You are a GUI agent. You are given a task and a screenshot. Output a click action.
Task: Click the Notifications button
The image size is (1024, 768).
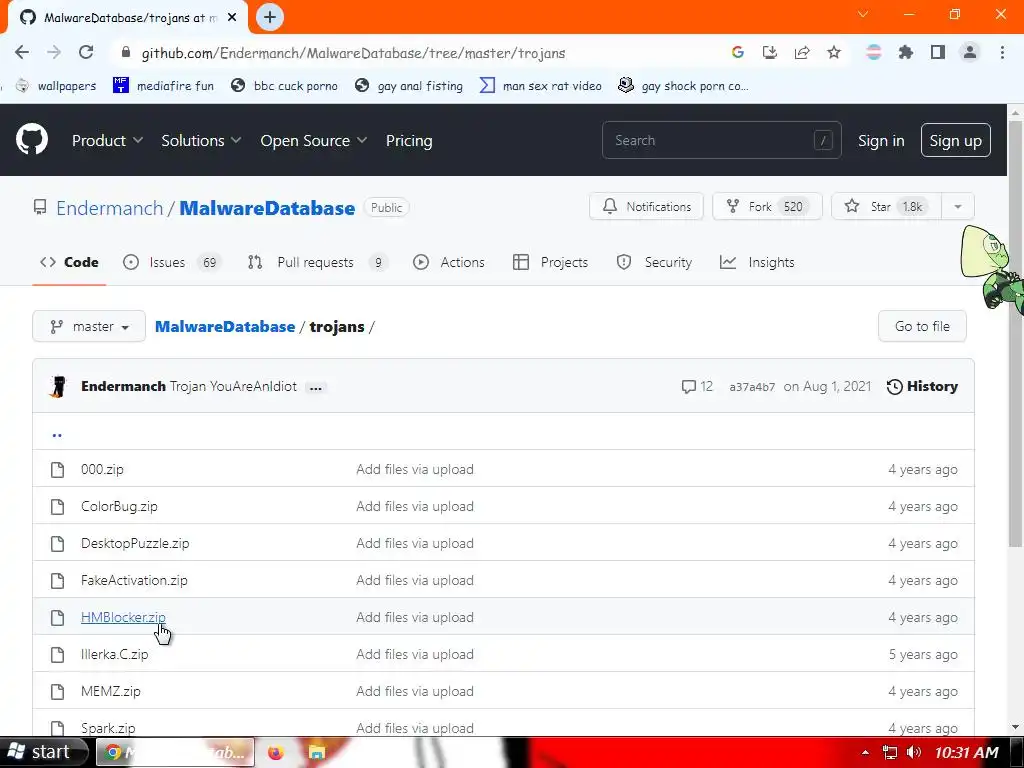(x=646, y=207)
